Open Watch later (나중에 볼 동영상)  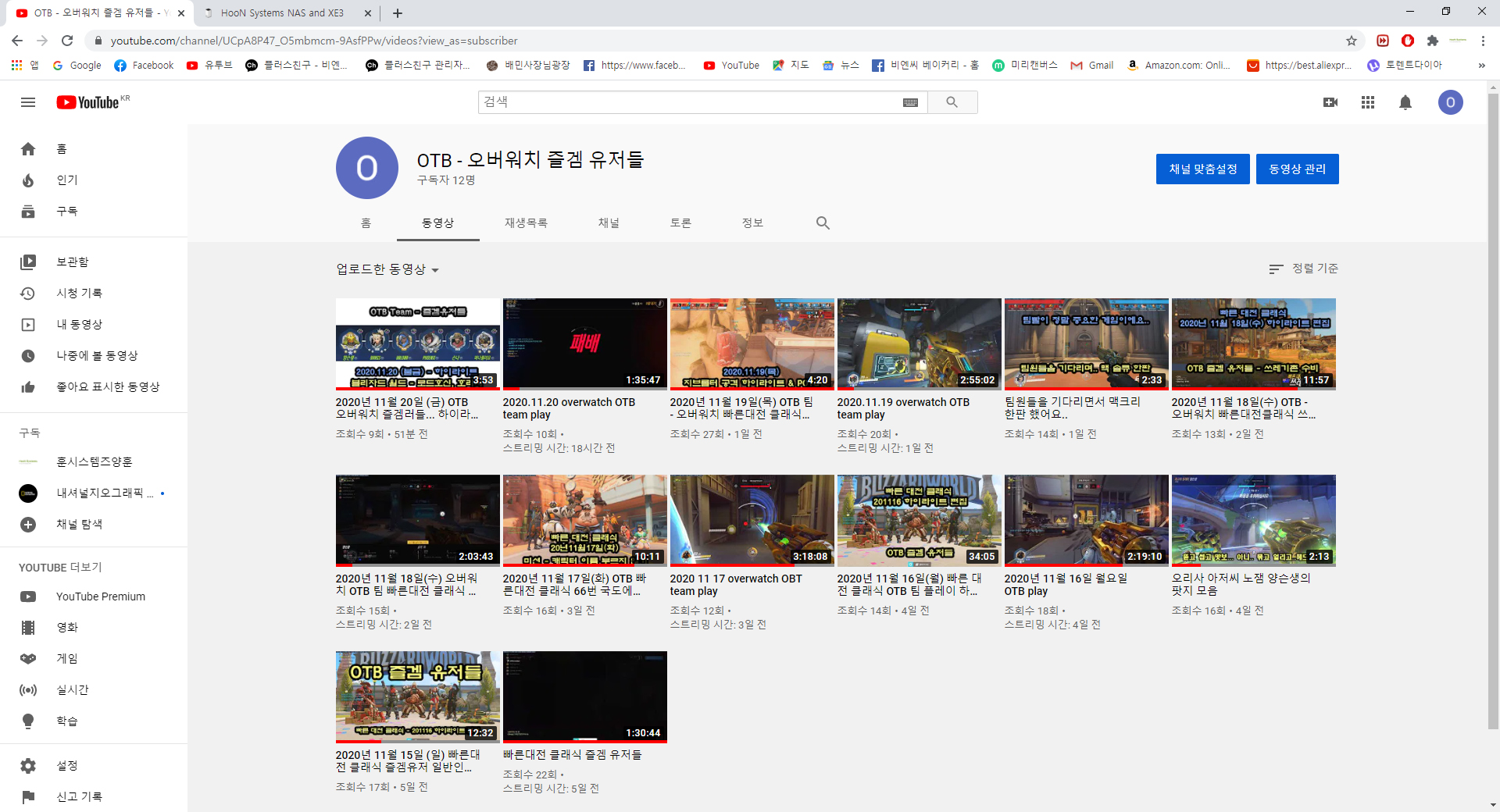click(94, 356)
